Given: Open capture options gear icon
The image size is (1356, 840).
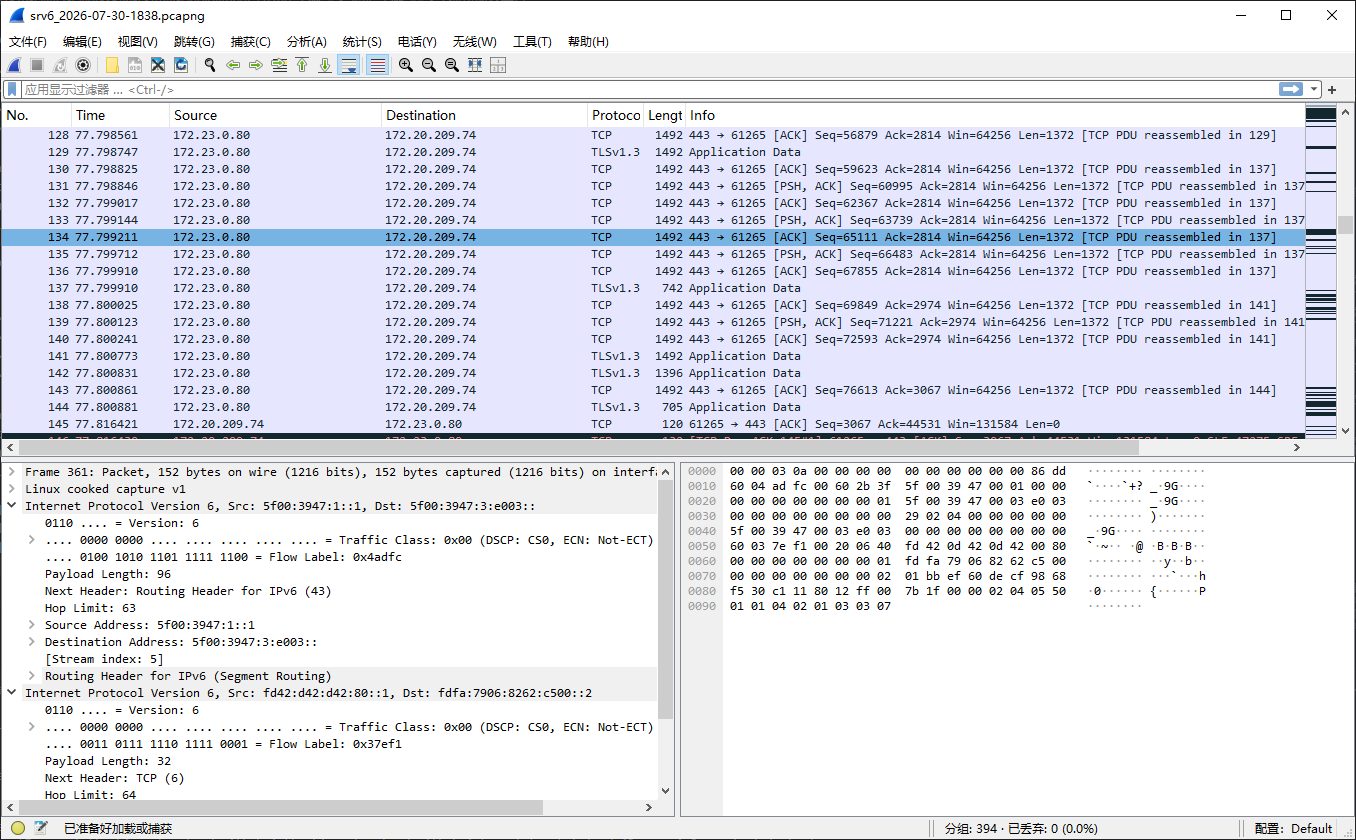Looking at the screenshot, I should [x=83, y=65].
